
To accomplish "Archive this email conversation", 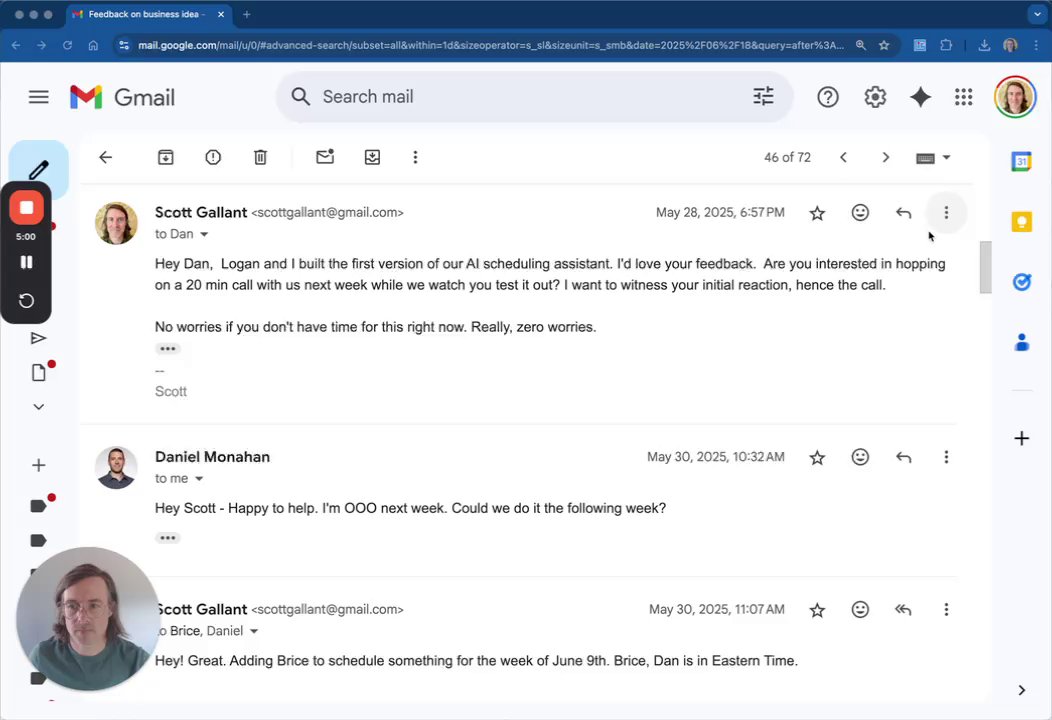I will tap(166, 157).
